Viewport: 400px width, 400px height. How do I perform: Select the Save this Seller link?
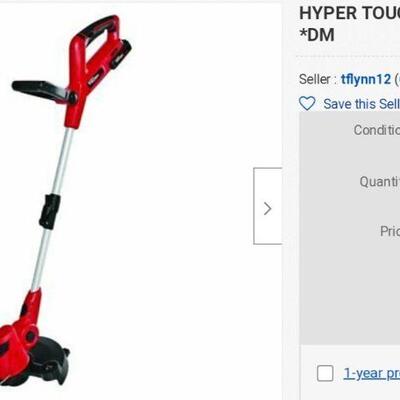(361, 104)
